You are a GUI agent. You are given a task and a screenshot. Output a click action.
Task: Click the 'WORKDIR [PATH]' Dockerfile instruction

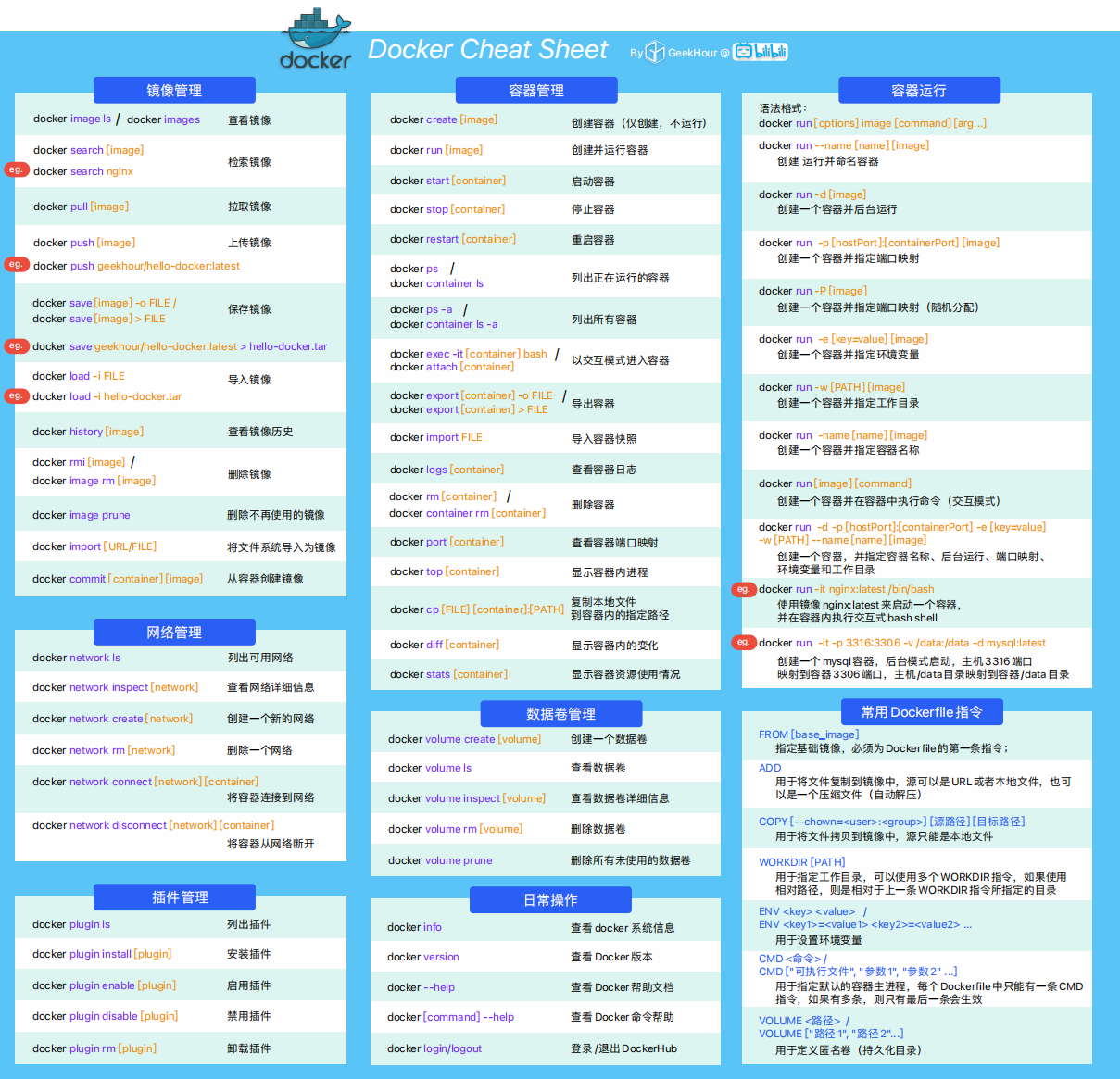(802, 862)
